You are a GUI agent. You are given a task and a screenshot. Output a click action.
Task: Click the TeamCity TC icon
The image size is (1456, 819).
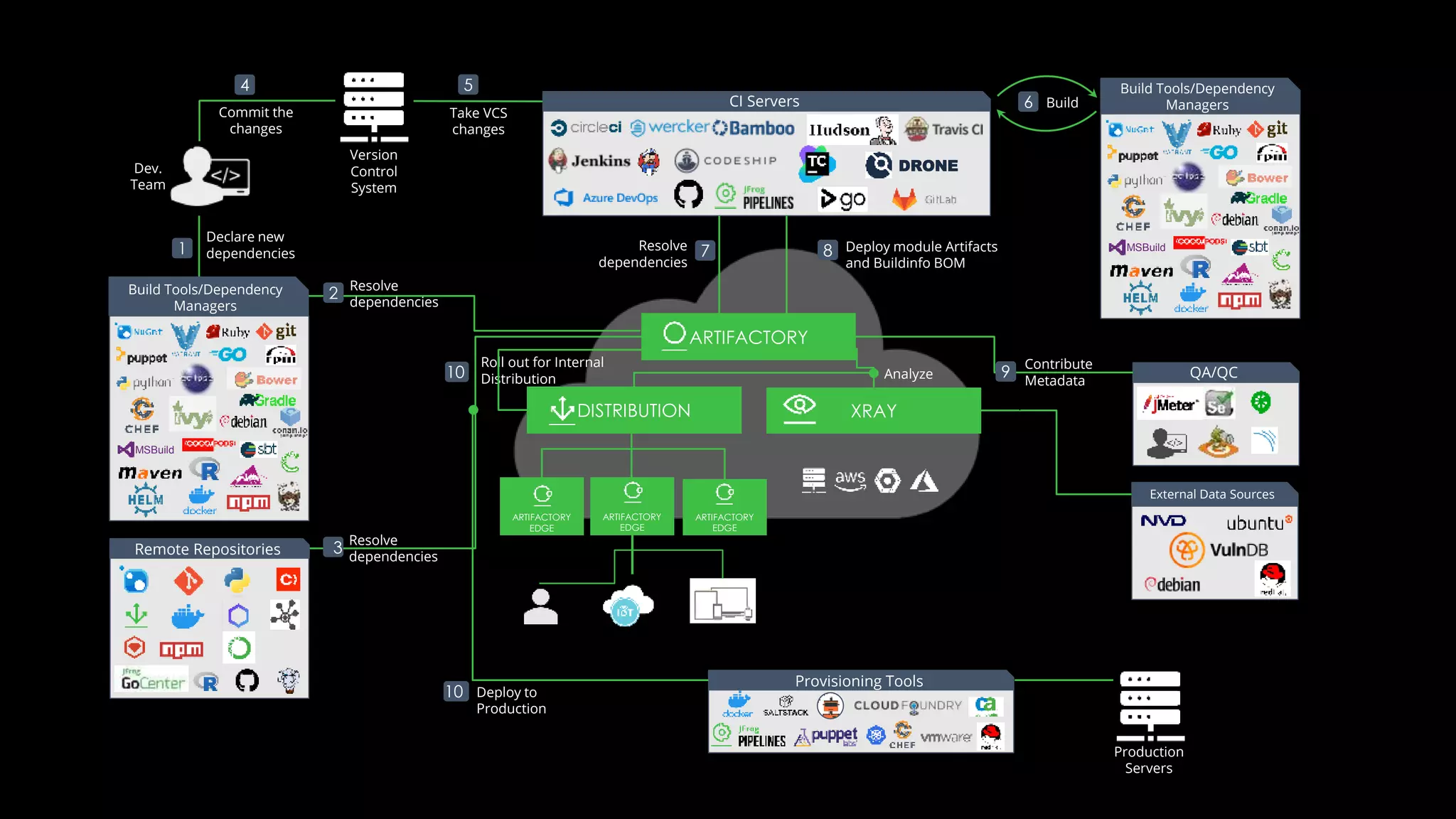point(816,163)
